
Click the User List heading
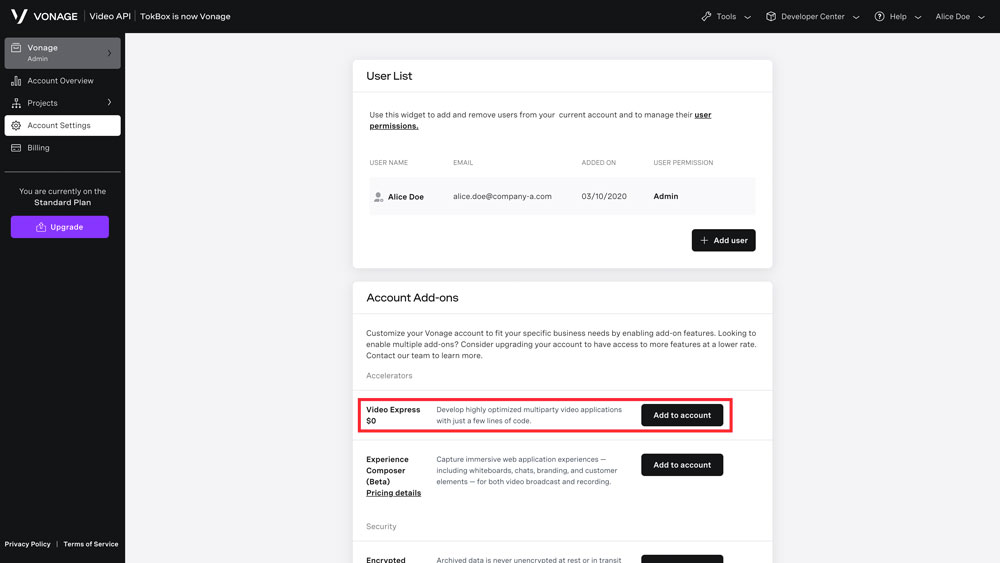[x=389, y=76]
